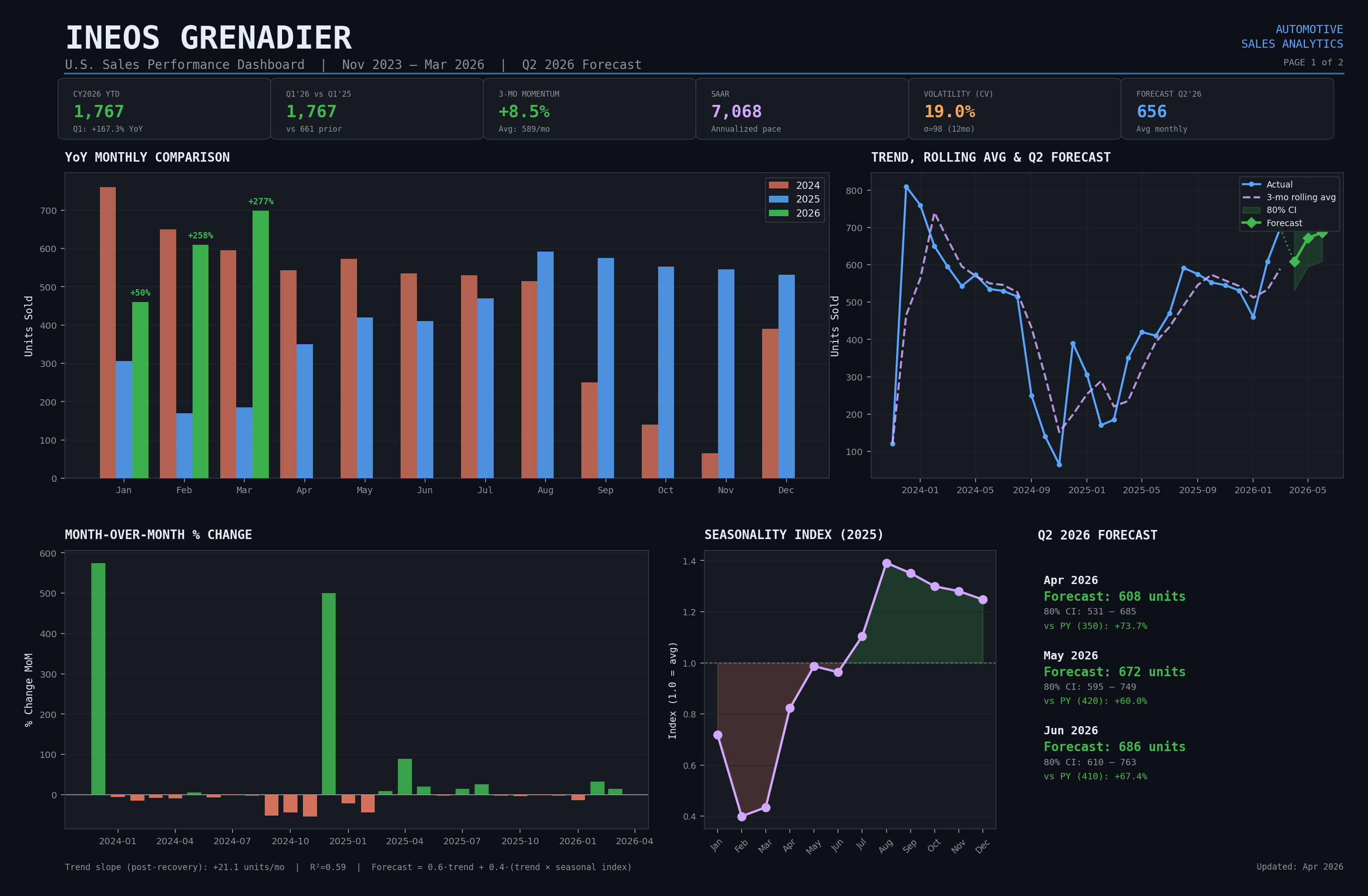Screen dimensions: 1368x896
Task: Click the PAGE 1 of 2 indicator
Action: (x=1313, y=62)
